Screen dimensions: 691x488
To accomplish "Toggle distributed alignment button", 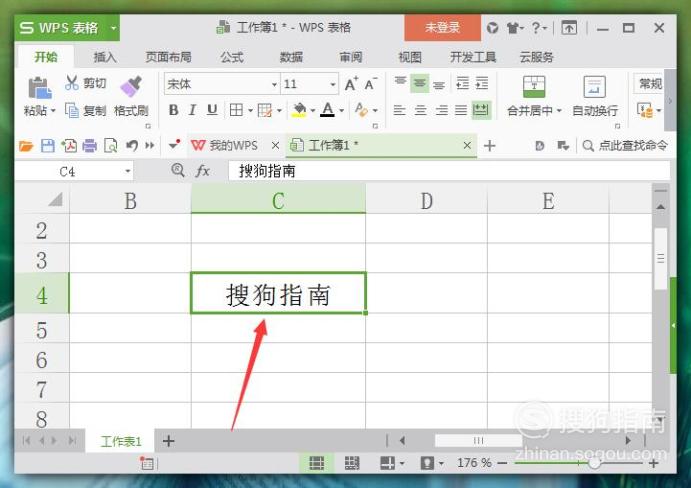I will [x=481, y=110].
